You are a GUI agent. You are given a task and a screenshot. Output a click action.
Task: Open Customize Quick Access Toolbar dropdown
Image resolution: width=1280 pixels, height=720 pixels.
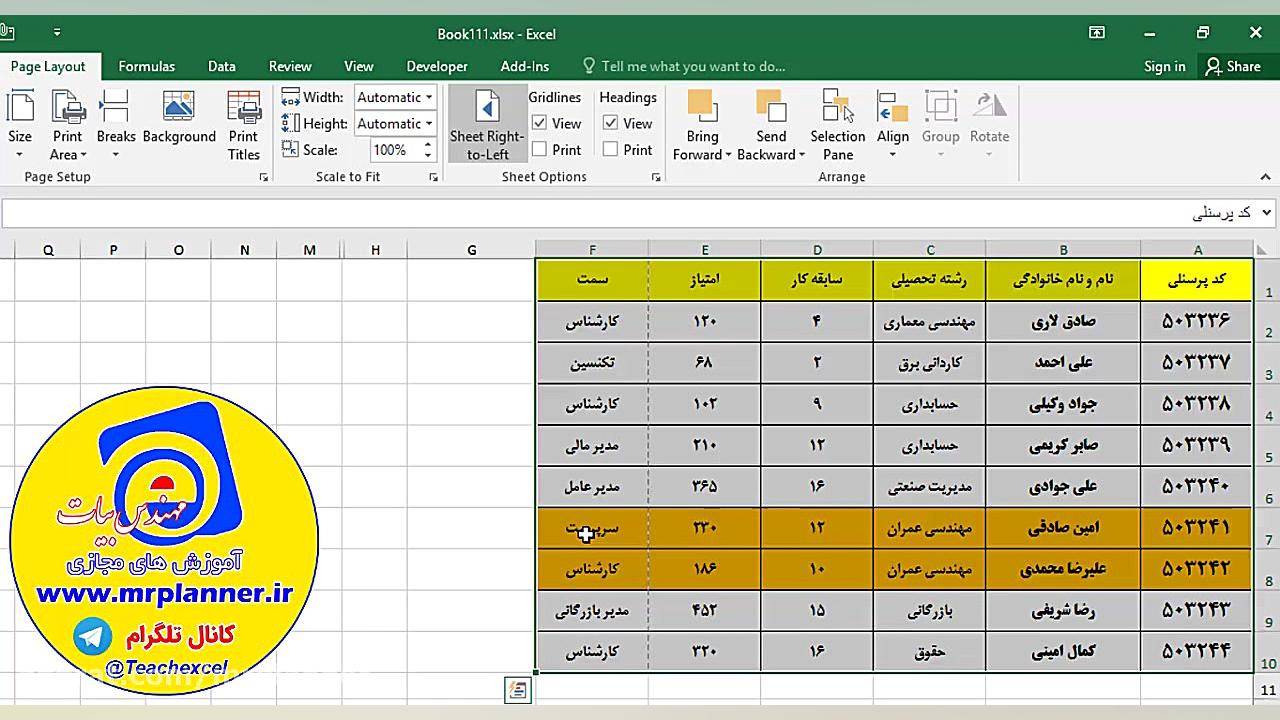pyautogui.click(x=57, y=33)
